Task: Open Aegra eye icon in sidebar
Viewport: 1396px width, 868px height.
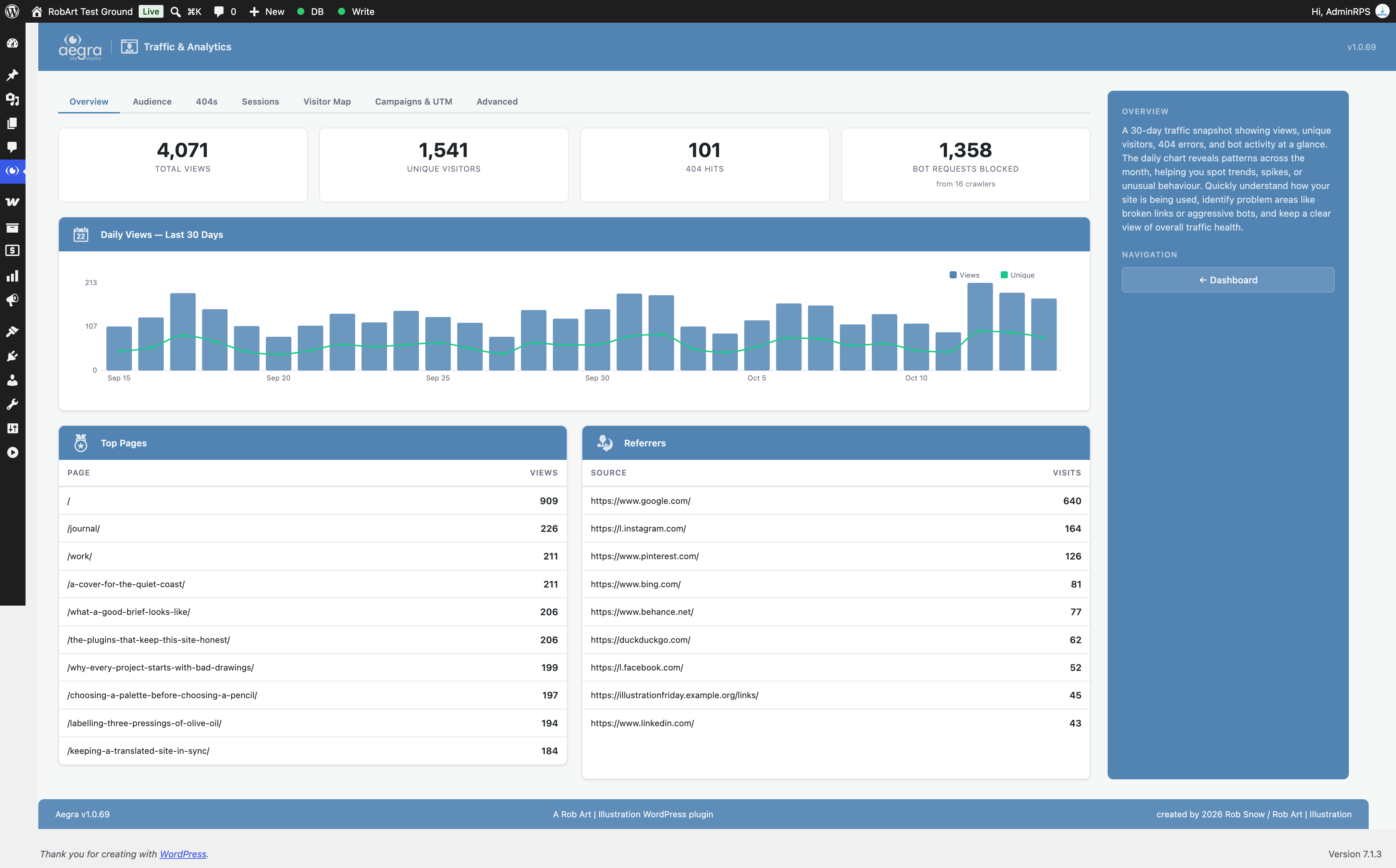Action: (13, 171)
